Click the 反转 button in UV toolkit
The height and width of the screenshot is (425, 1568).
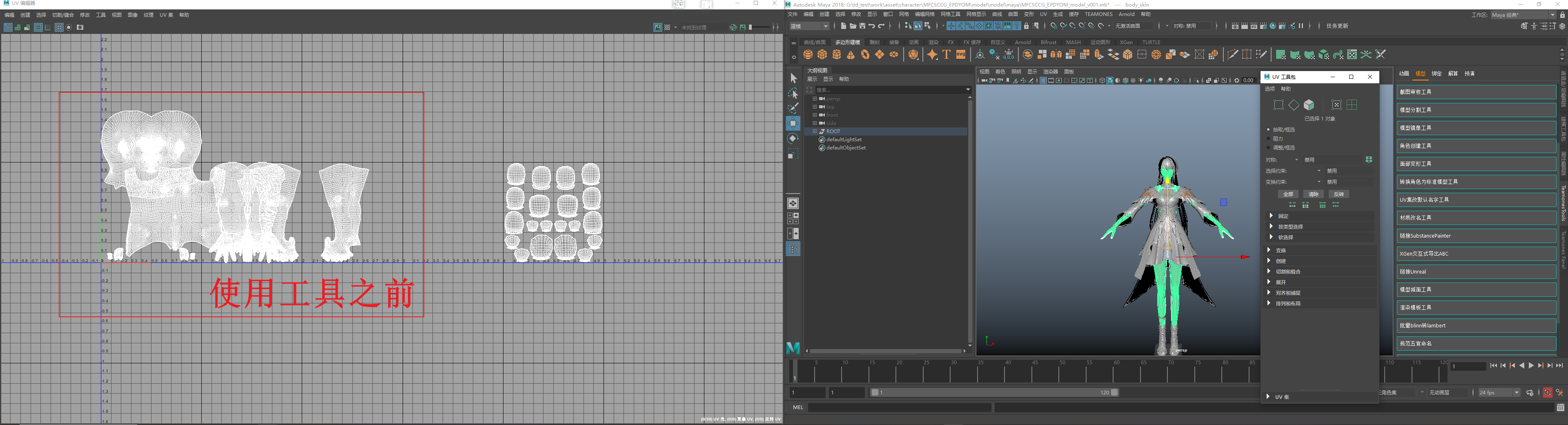[1339, 194]
